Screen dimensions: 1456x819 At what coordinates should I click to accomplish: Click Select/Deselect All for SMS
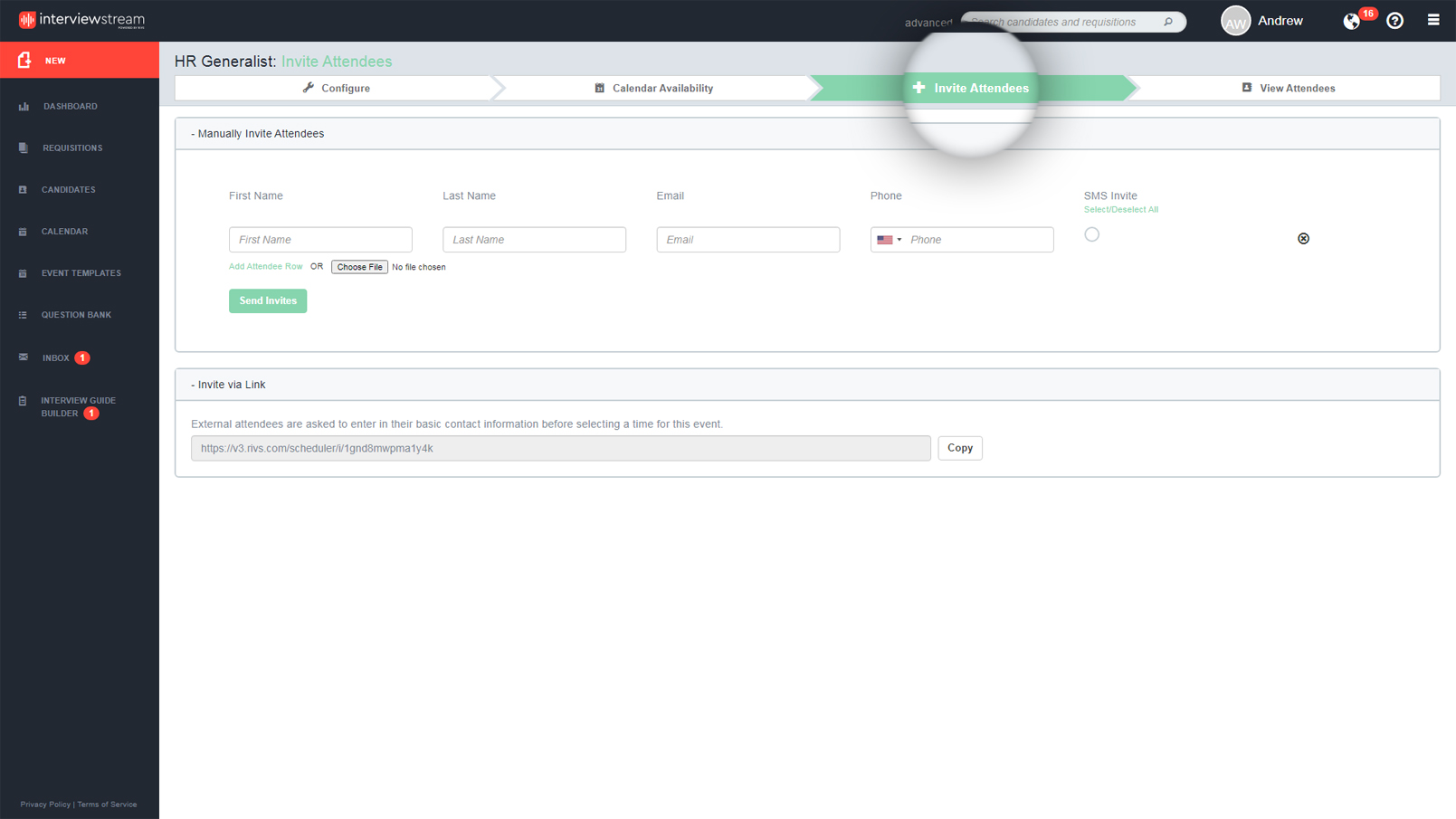pyautogui.click(x=1120, y=210)
